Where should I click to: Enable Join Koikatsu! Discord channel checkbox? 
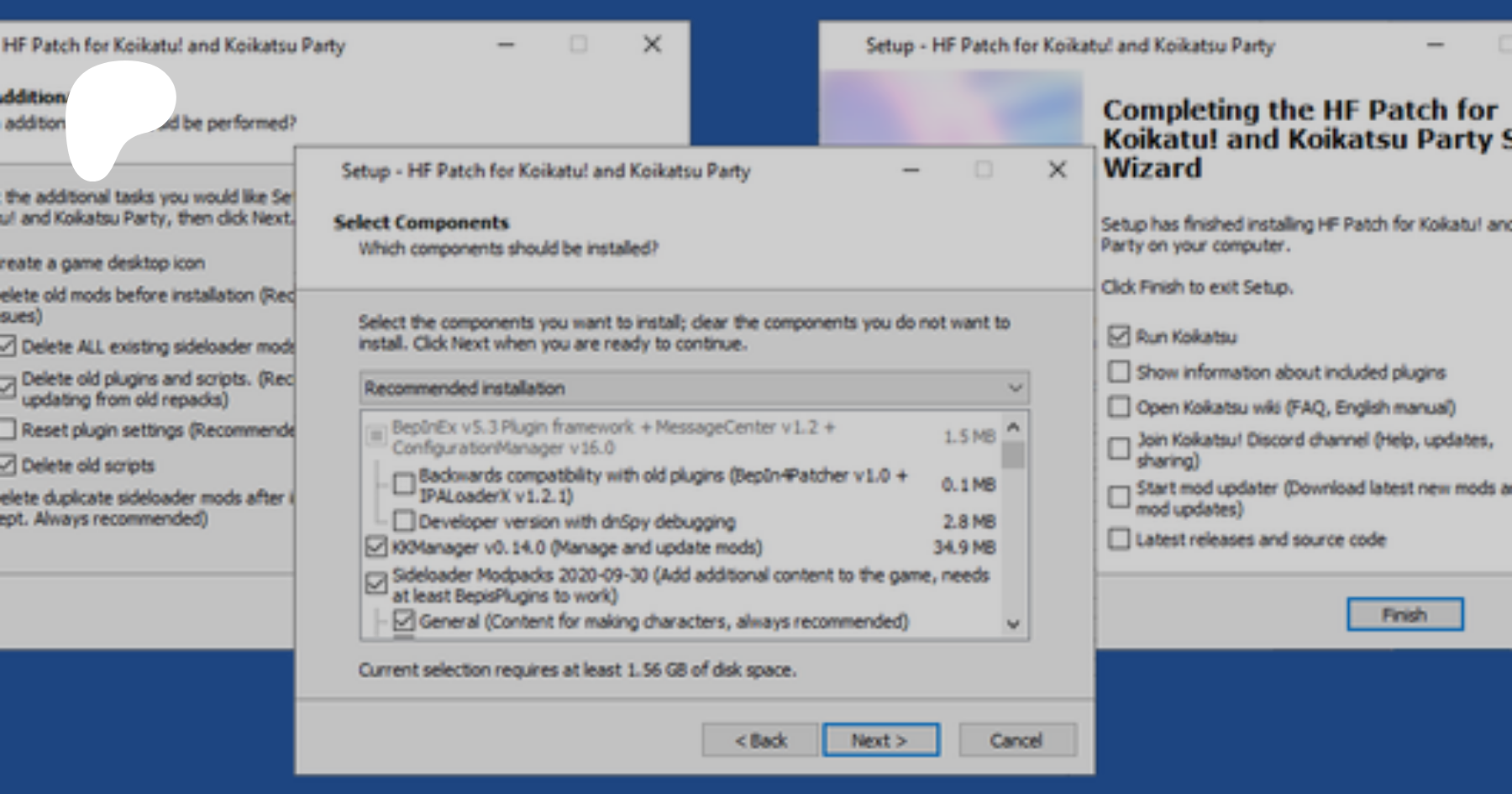pyautogui.click(x=1119, y=449)
